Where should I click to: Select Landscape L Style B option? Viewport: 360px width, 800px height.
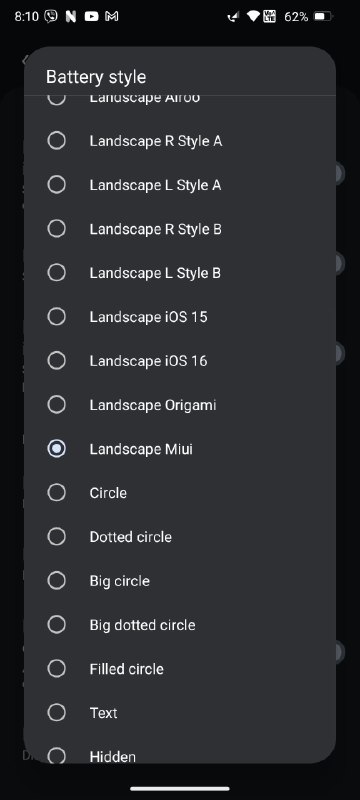tap(179, 272)
